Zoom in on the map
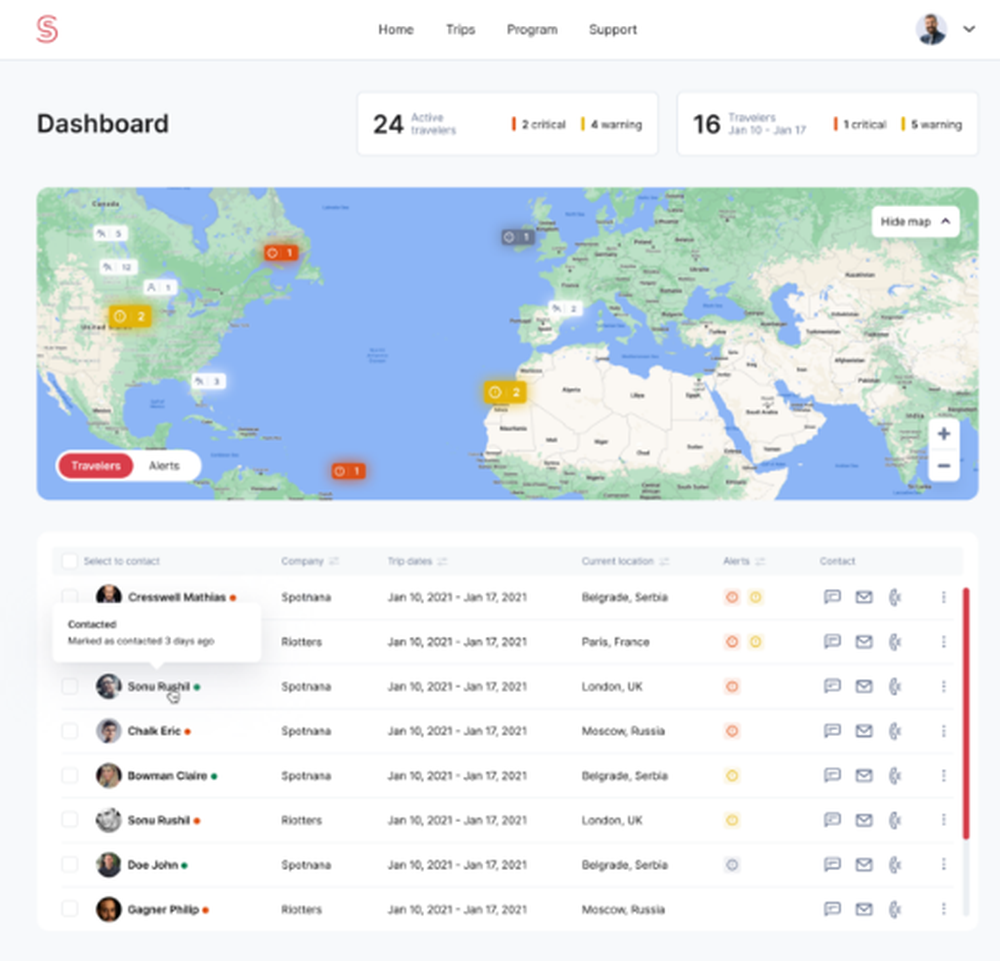This screenshot has height=961, width=1000. [943, 433]
